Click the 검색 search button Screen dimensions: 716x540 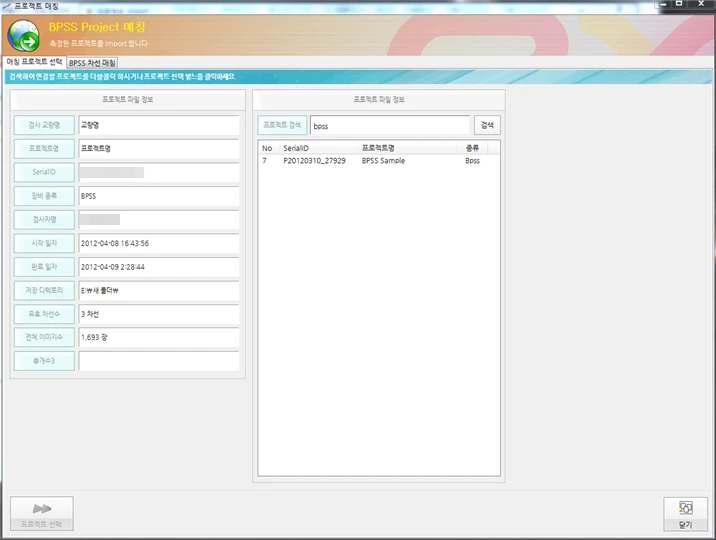[x=487, y=125]
